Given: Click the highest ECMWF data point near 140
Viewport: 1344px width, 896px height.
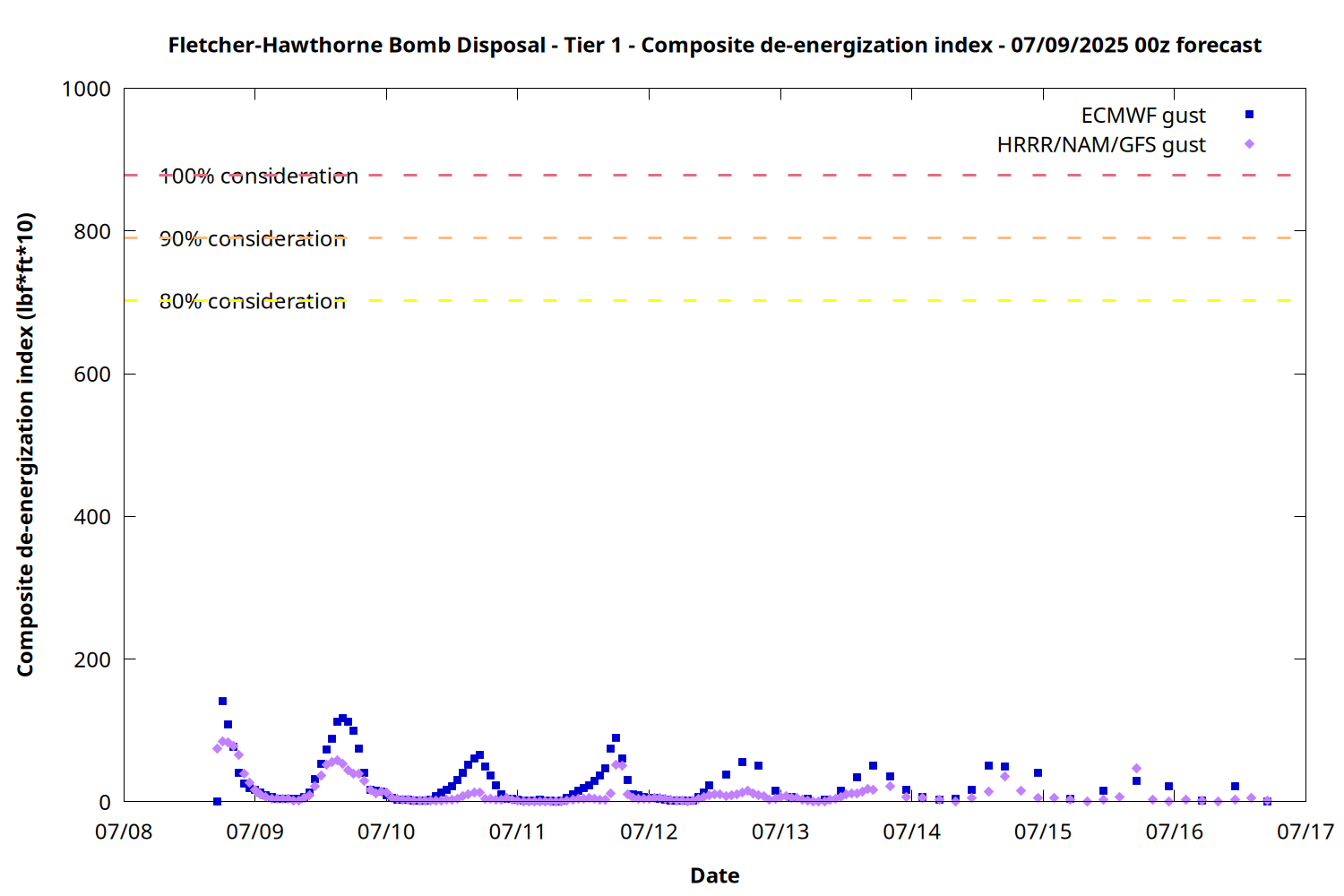Looking at the screenshot, I should [x=222, y=701].
